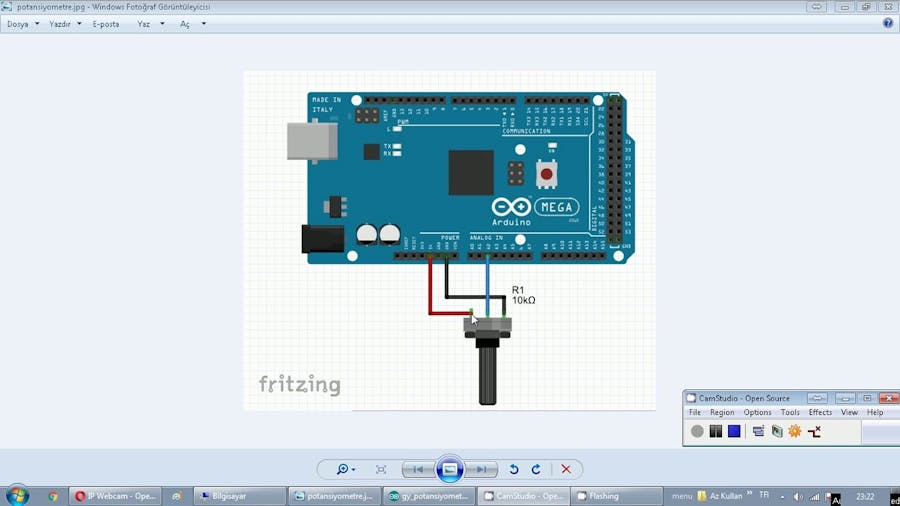Image resolution: width=900 pixels, height=506 pixels.
Task: Click the network signal tray icon
Action: click(814, 497)
